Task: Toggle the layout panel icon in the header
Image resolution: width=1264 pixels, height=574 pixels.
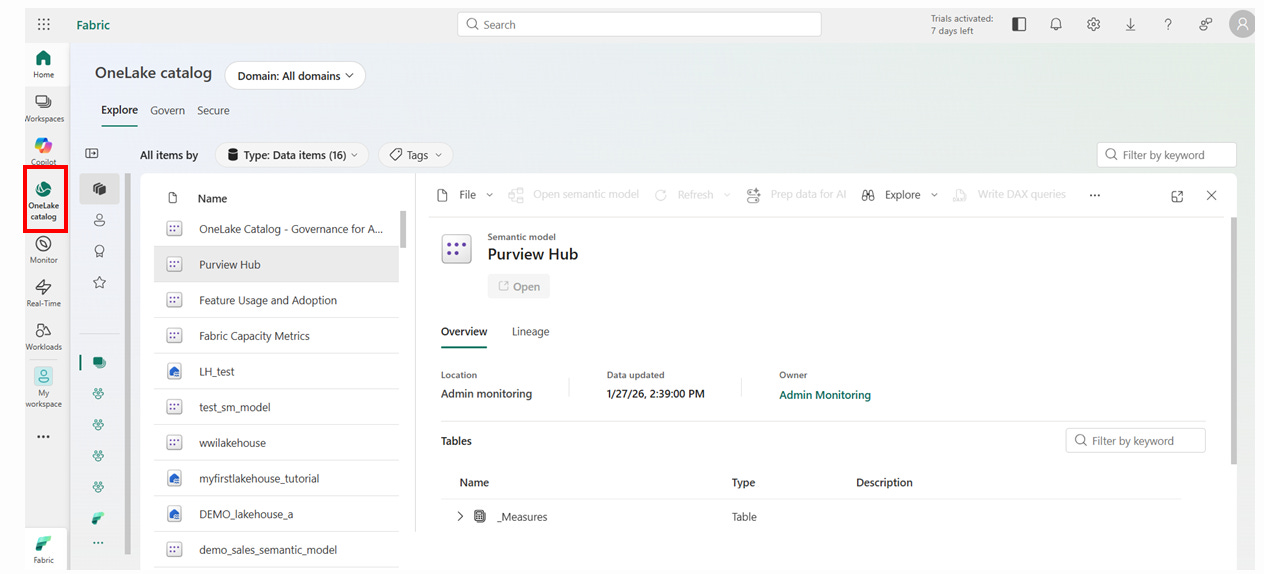Action: (x=1019, y=25)
